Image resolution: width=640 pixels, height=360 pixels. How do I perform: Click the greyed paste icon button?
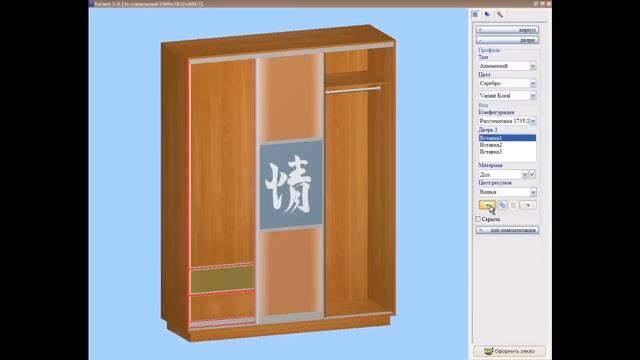coord(513,205)
